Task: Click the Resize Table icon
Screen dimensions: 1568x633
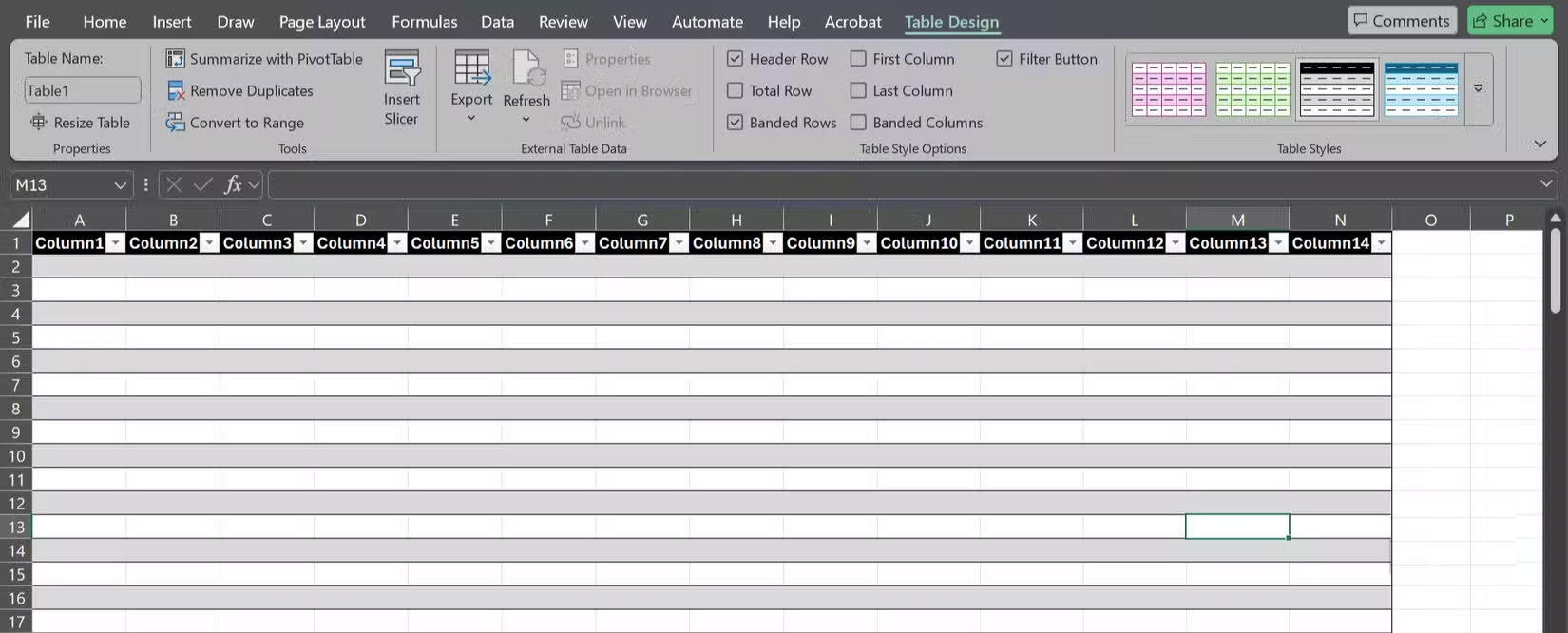Action: (39, 122)
